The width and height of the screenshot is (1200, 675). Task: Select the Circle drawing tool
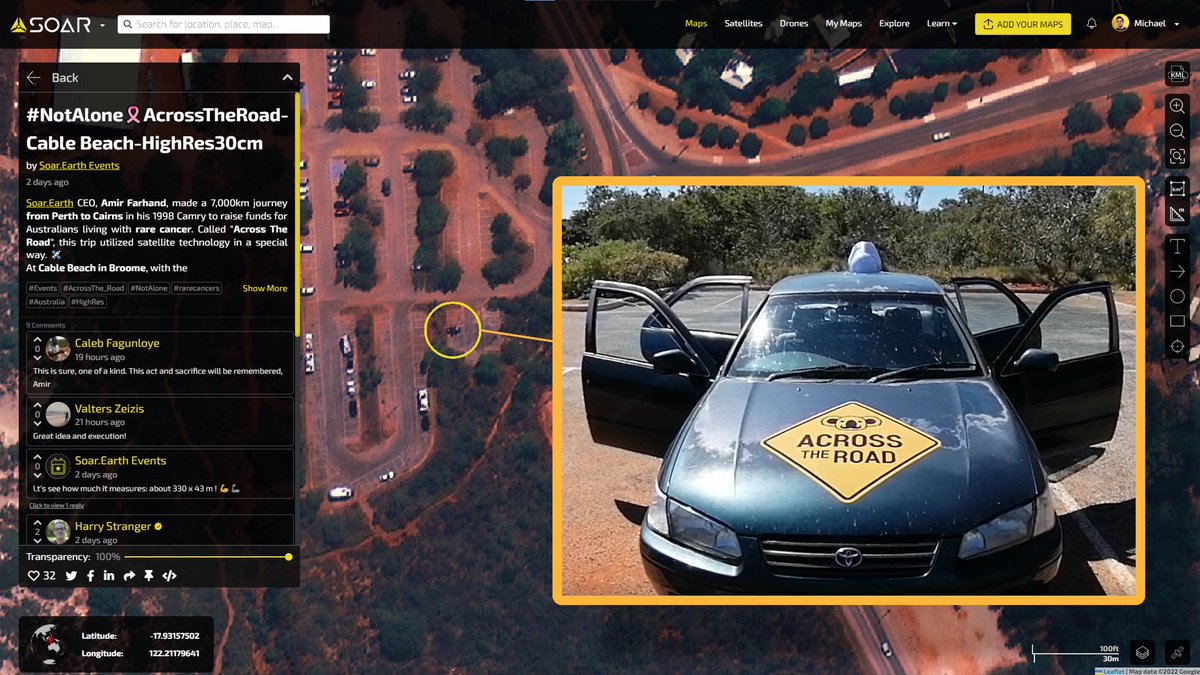click(1177, 296)
